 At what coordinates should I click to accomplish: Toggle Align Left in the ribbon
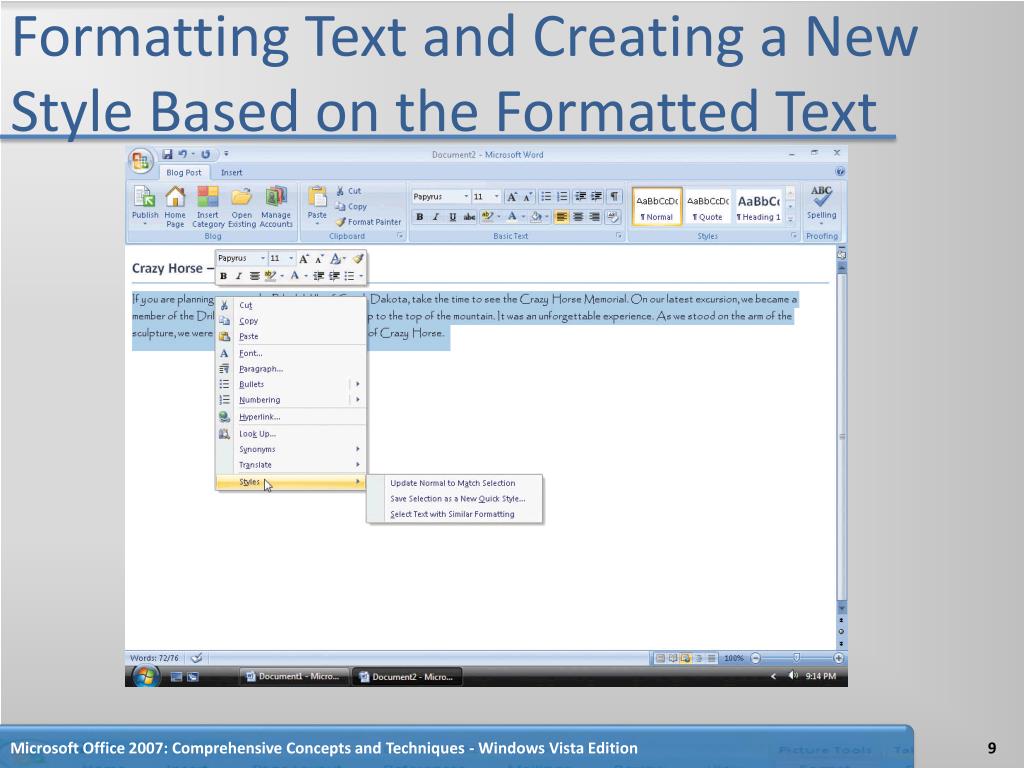coord(561,217)
